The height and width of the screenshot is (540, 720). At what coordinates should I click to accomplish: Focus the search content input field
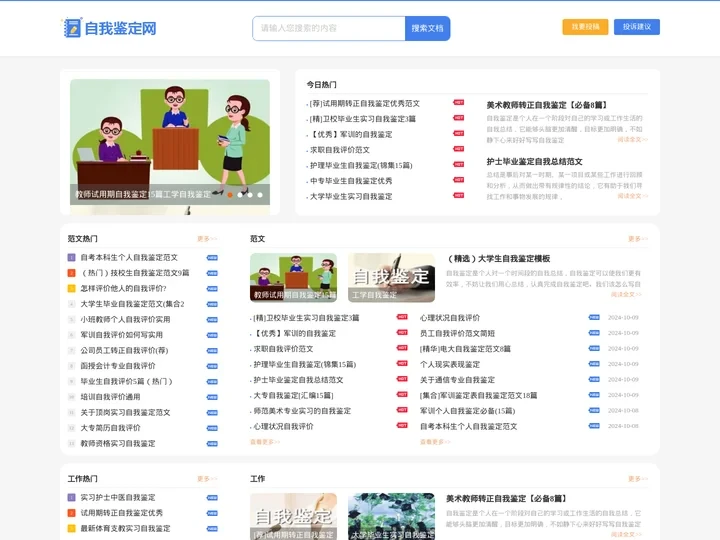[x=329, y=28]
